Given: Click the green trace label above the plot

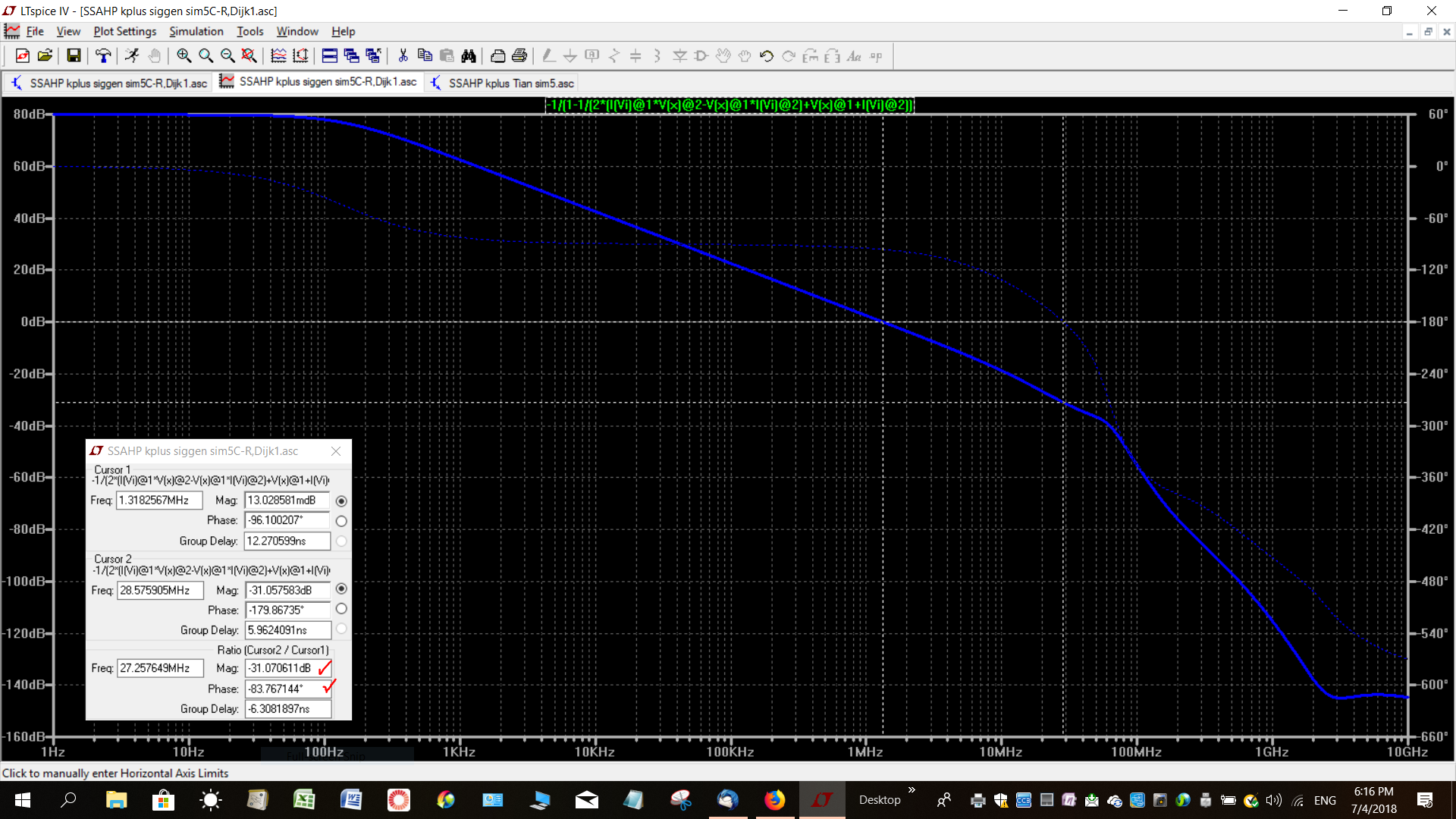Looking at the screenshot, I should (730, 105).
